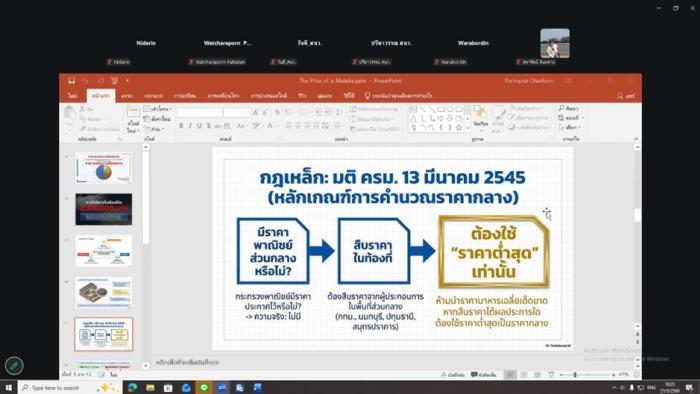Select the Text Box shape in shapes gallery
The image size is (700, 394).
413,109
